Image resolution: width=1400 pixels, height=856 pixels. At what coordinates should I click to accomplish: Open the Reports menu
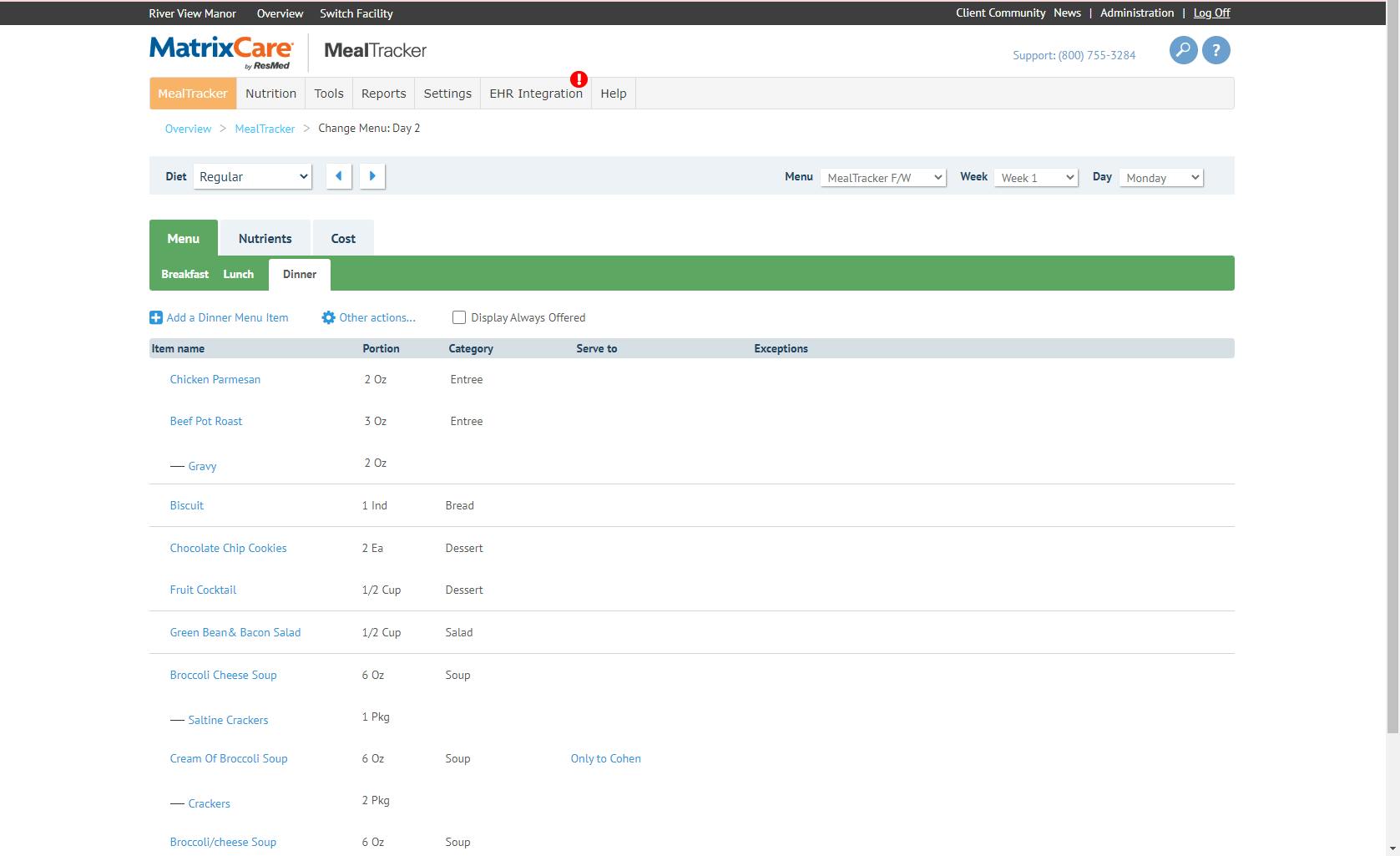(x=383, y=93)
